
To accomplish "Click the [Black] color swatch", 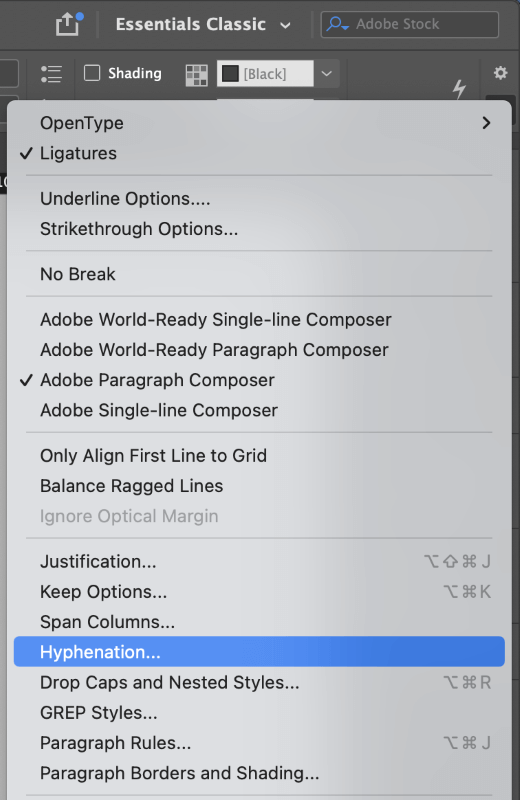I will (230, 73).
